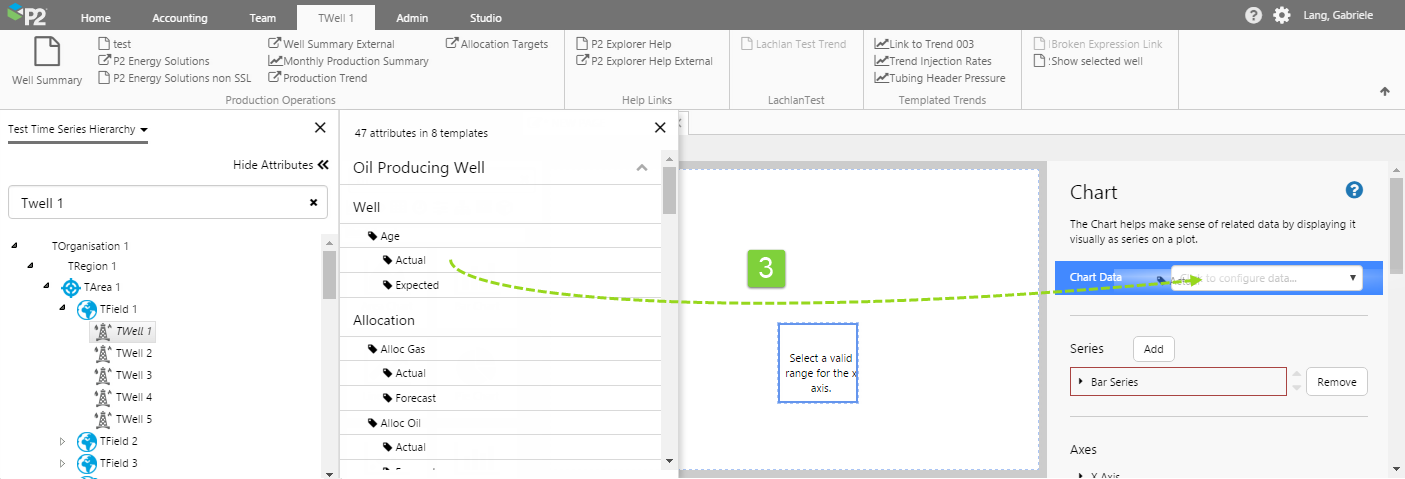Select the TArea 1 target icon
The height and width of the screenshot is (479, 1405).
(70, 288)
